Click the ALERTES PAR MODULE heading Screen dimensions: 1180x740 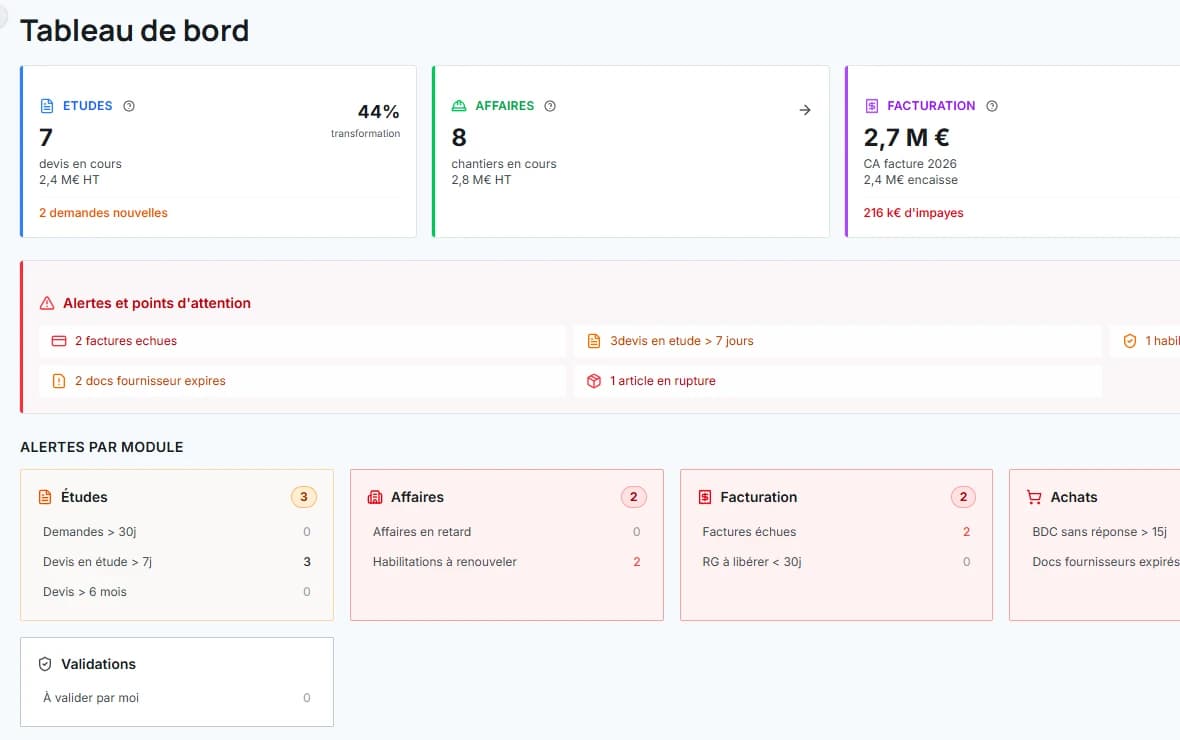pyautogui.click(x=102, y=447)
